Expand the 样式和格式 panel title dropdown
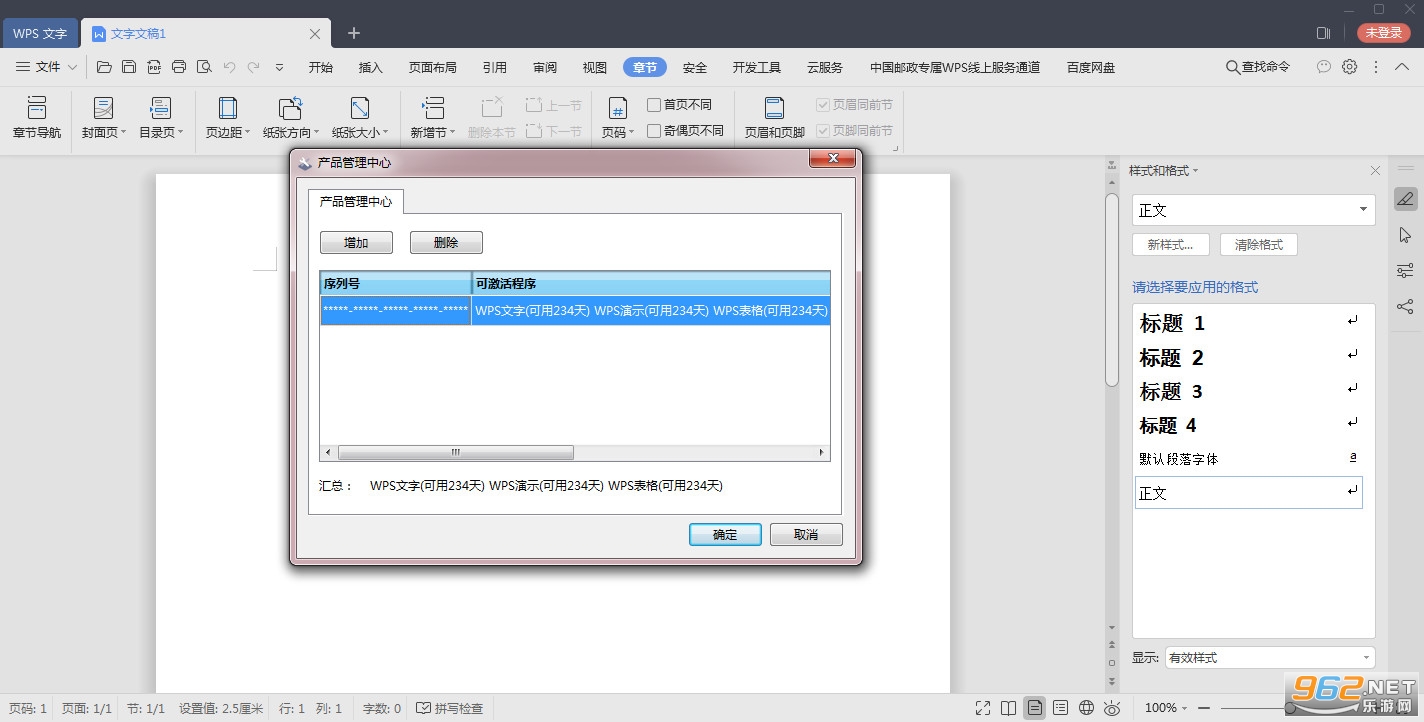The image size is (1424, 722). pyautogui.click(x=1195, y=171)
